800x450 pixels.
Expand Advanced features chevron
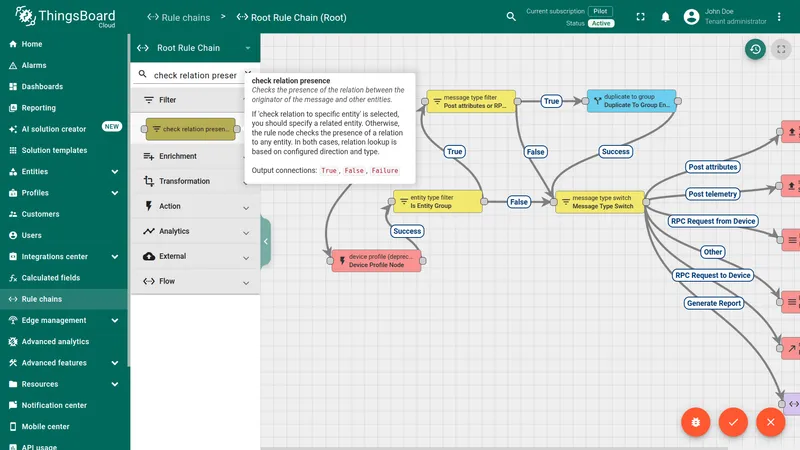pos(115,363)
